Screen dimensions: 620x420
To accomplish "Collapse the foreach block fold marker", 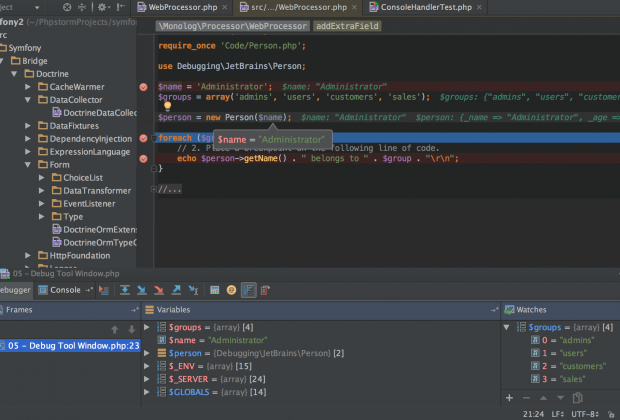I will (x=154, y=138).
